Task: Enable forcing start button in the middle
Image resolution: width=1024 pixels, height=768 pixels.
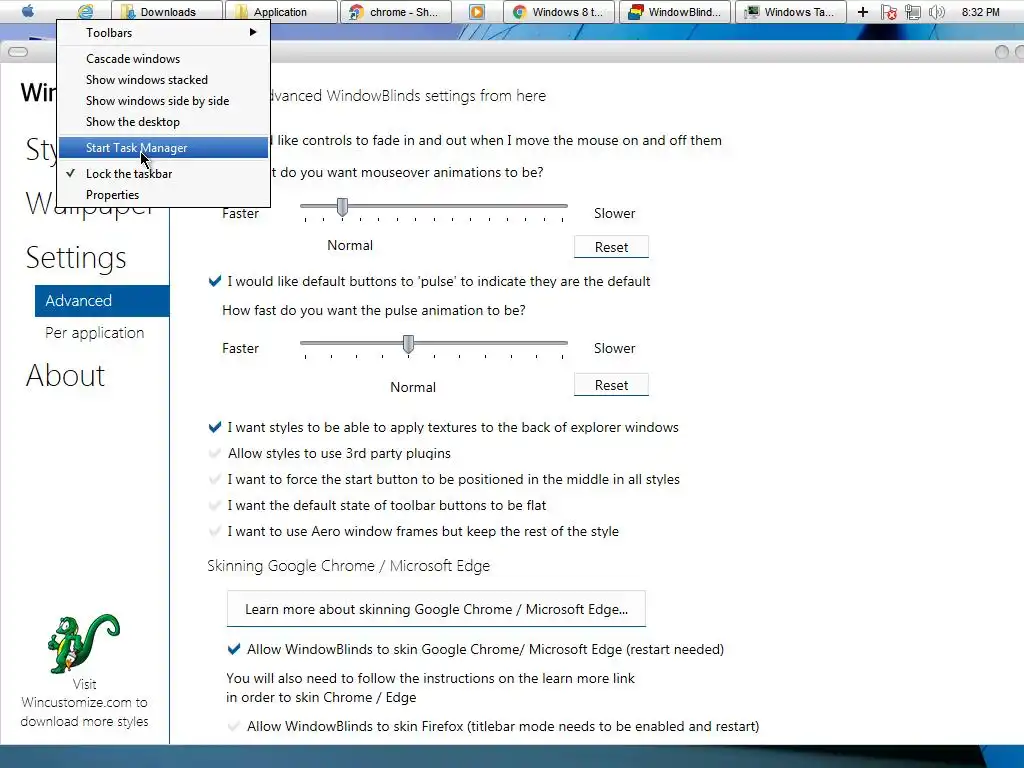Action: pyautogui.click(x=215, y=479)
